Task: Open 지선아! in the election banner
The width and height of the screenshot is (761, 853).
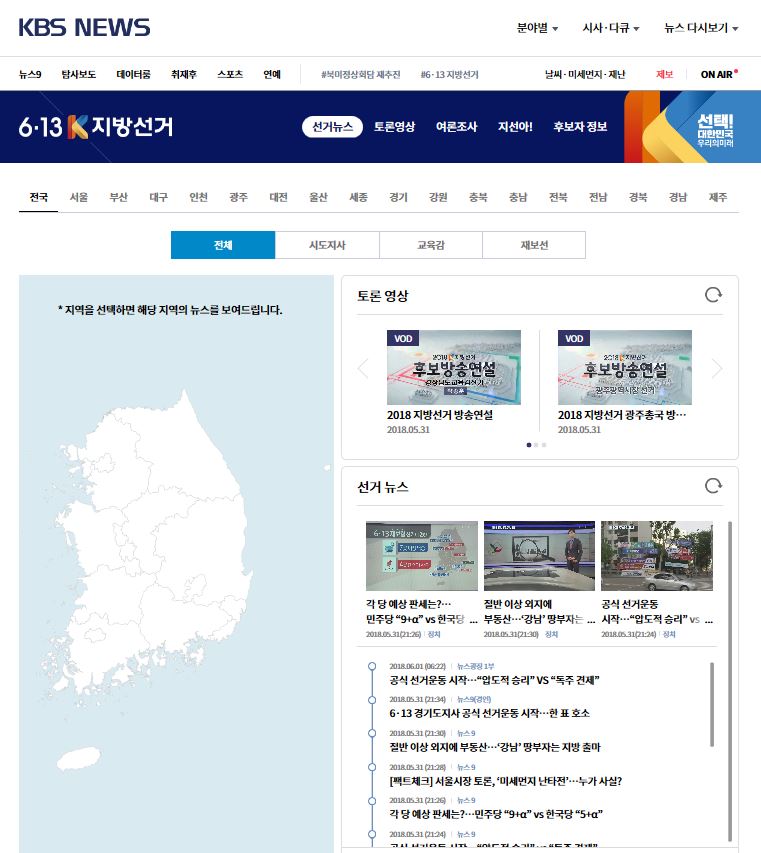Action: coord(515,127)
